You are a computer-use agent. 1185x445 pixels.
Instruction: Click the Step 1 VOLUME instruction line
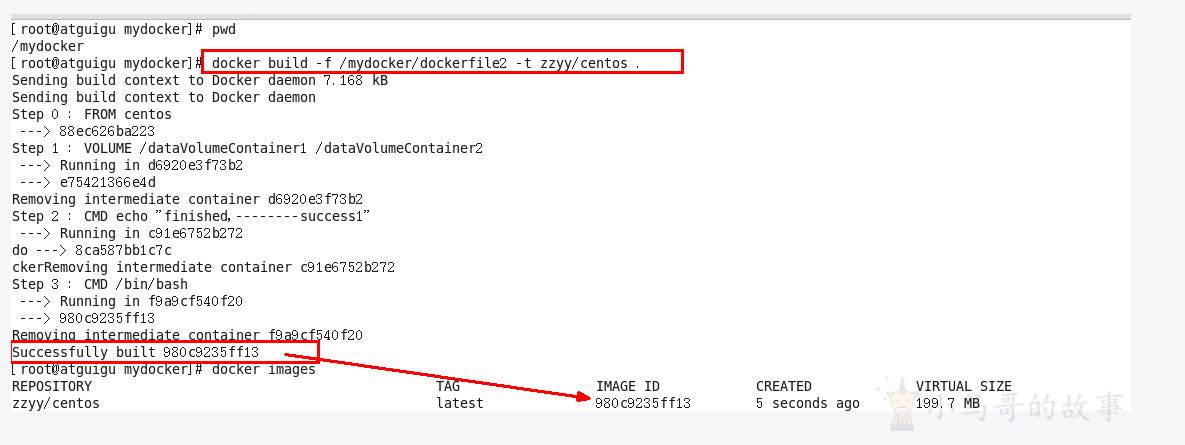247,148
